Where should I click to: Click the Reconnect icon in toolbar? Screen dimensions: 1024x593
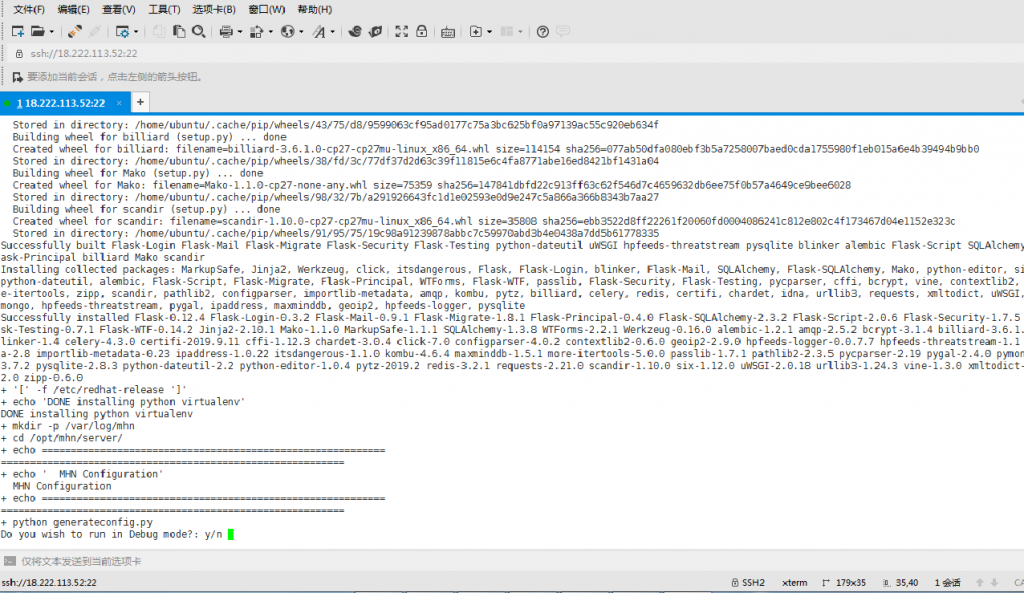point(75,31)
